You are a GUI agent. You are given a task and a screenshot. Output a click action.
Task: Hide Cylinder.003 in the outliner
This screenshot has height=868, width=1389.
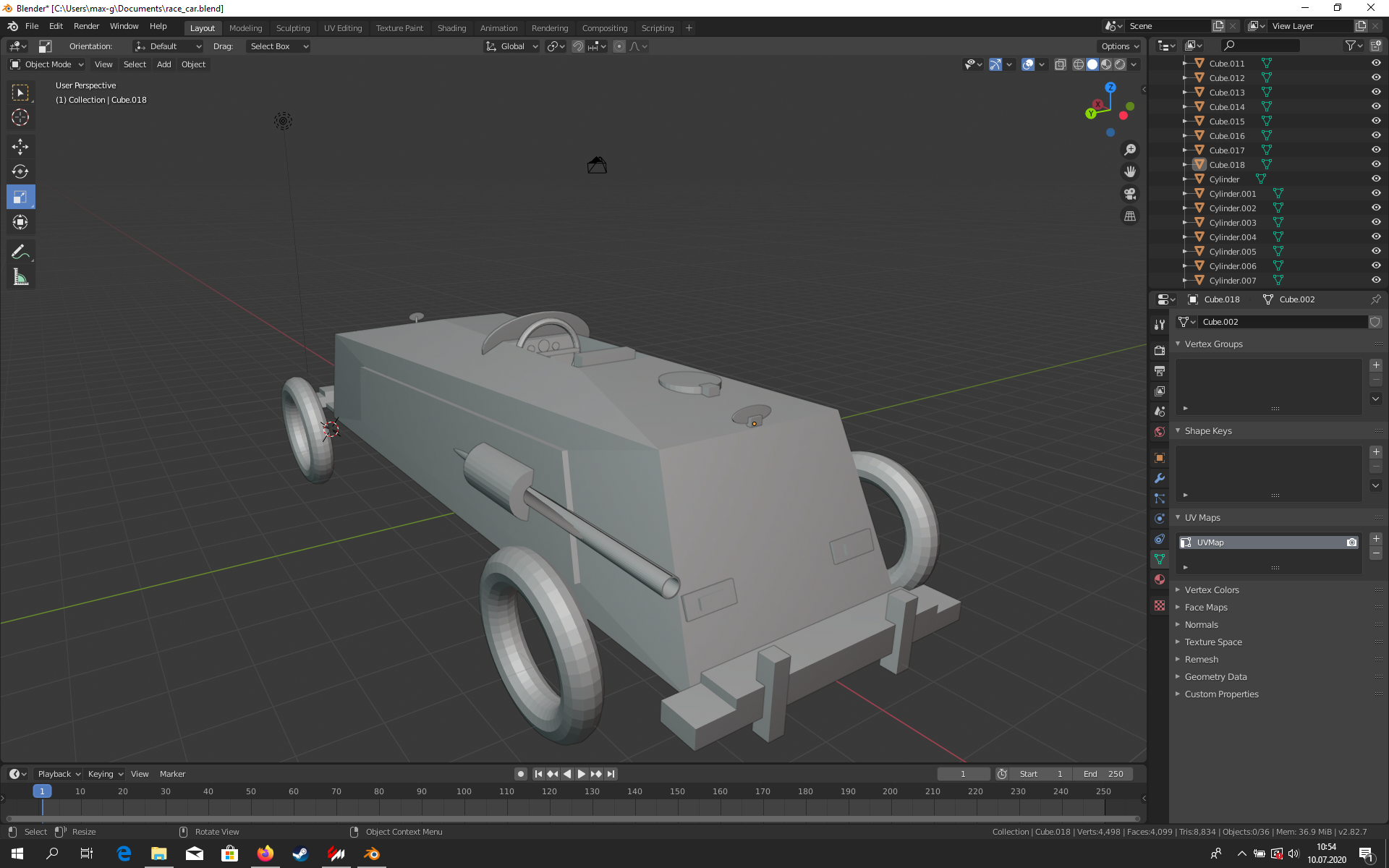point(1376,222)
